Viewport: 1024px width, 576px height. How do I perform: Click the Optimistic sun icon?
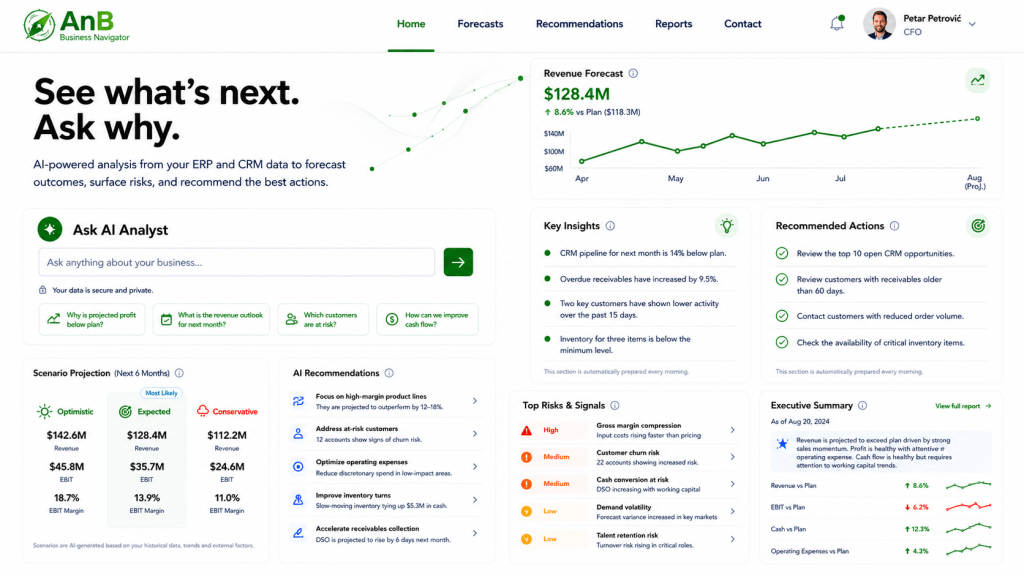(44, 411)
